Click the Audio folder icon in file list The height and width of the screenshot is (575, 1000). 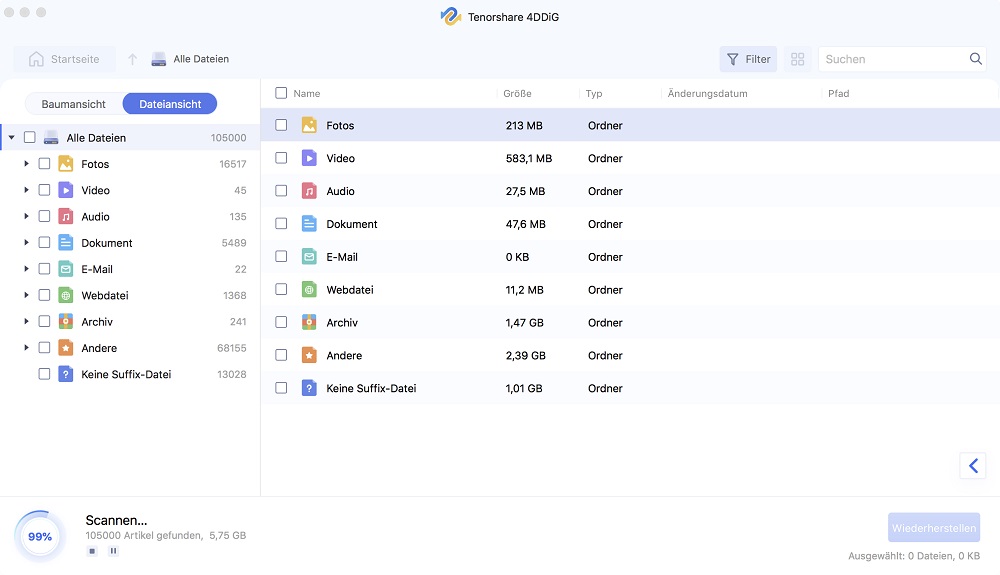point(309,191)
